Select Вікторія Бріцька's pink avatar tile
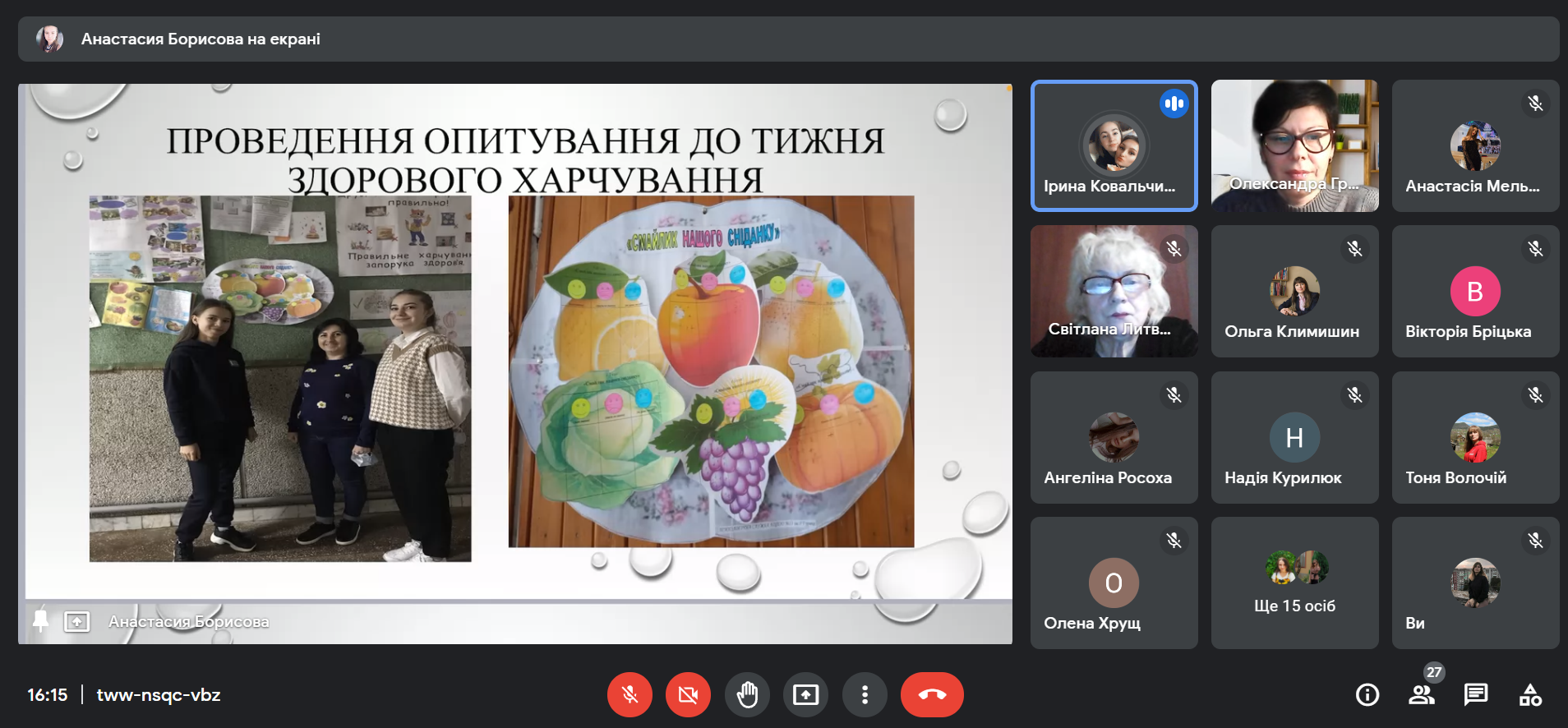The height and width of the screenshot is (728, 1568). pos(1475,291)
